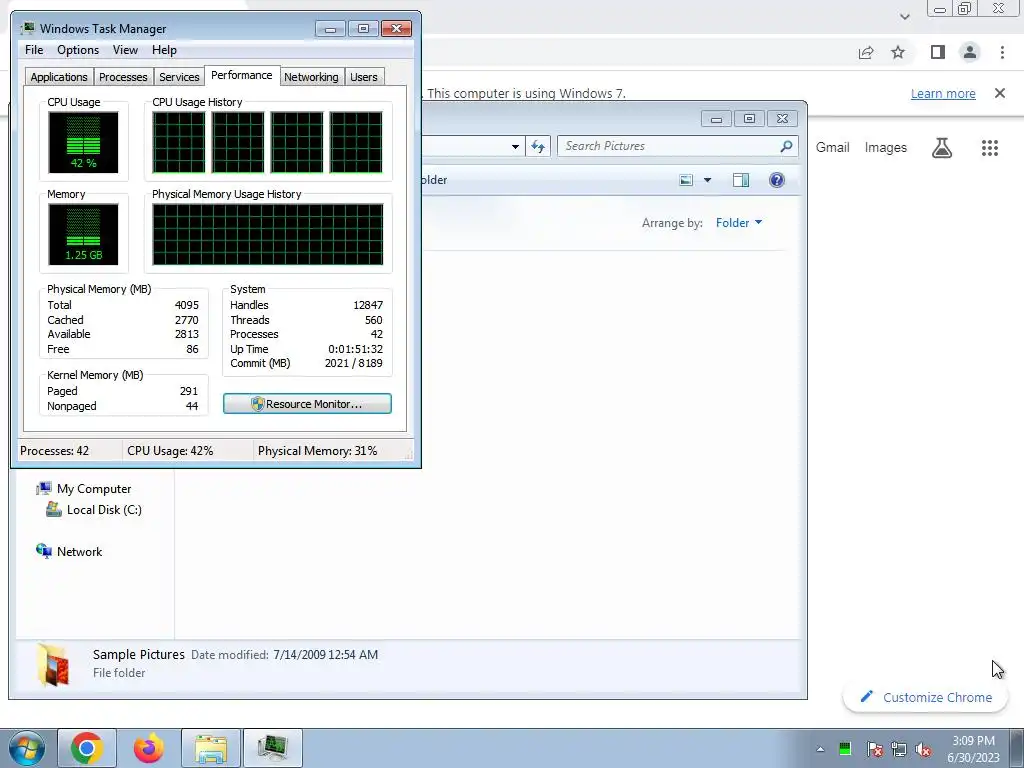
Task: Show hidden tray icons arrow
Action: [x=820, y=749]
